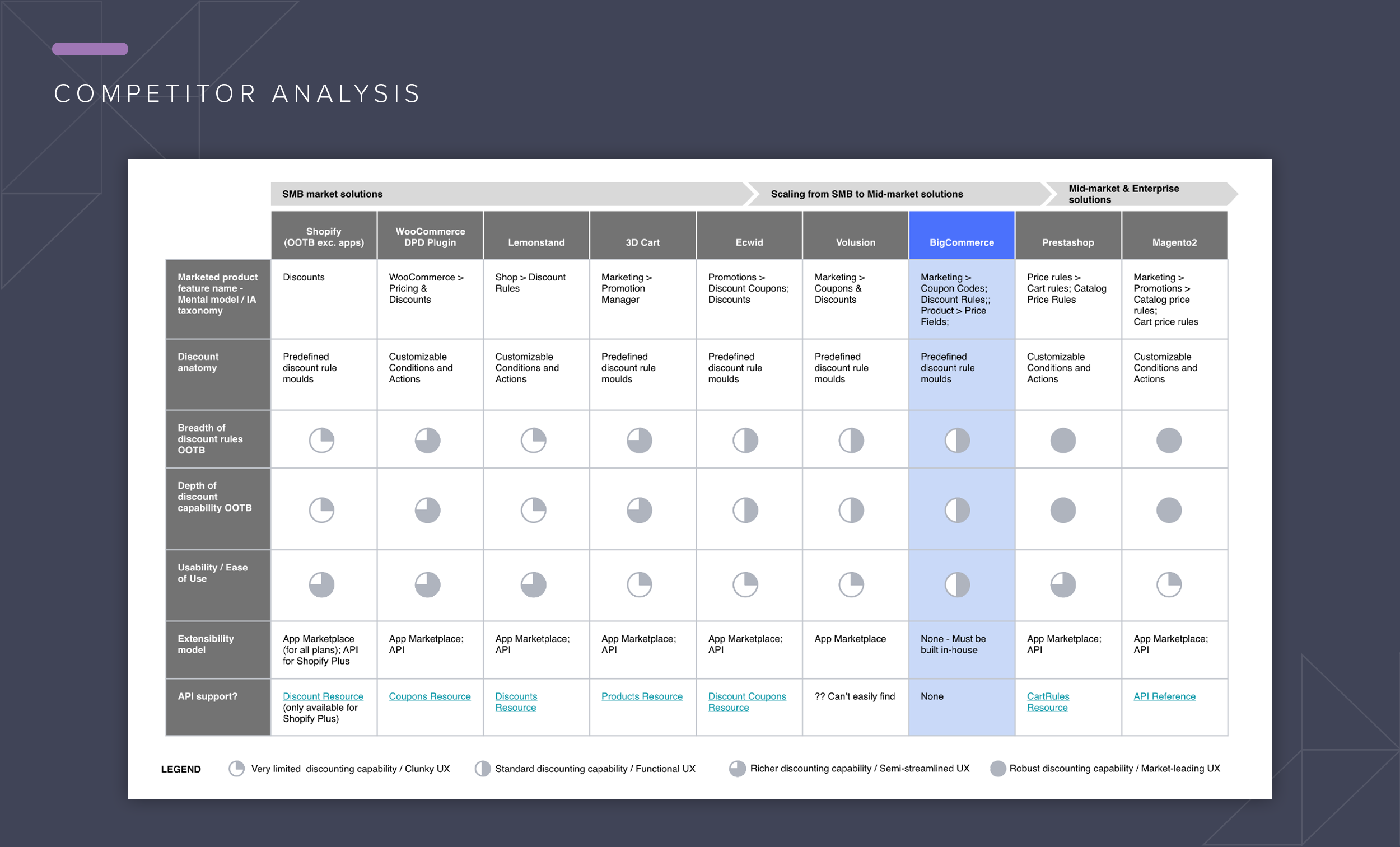Click Volusion's Usability / Ease of Use pie icon
Image resolution: width=1400 pixels, height=847 pixels.
point(851,584)
